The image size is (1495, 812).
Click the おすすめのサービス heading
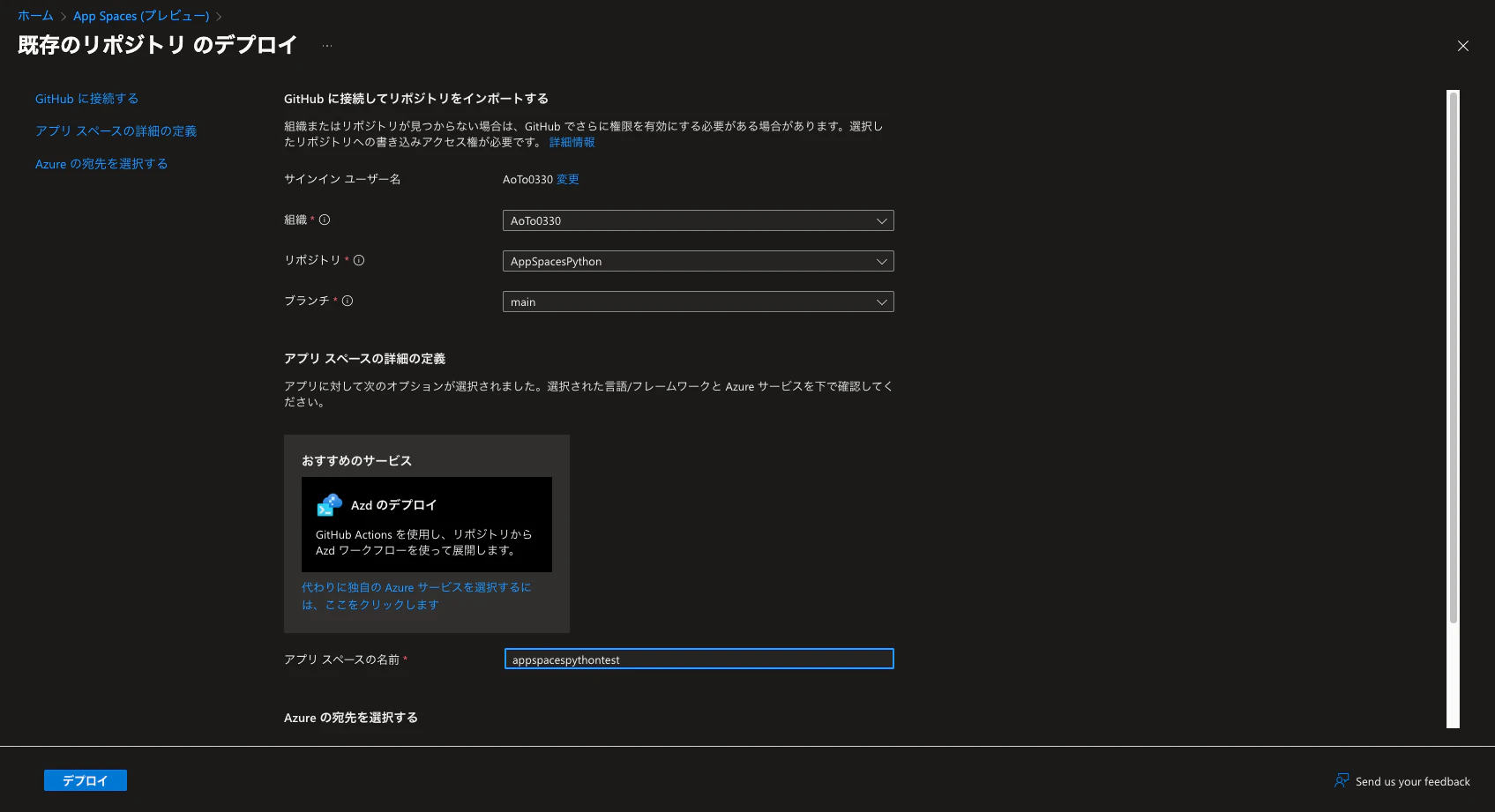tap(356, 460)
